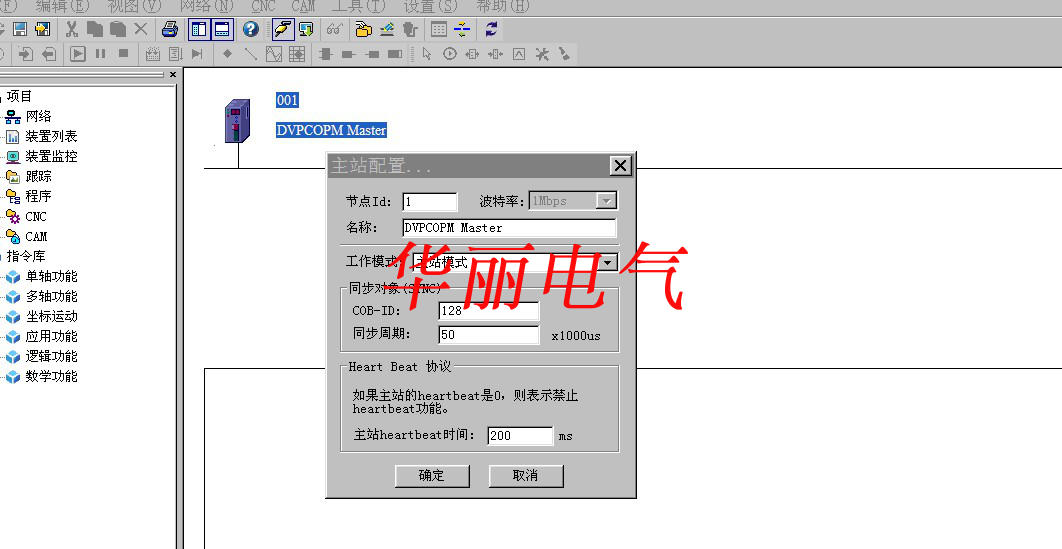Screen dimensions: 1062x549
Task: Click the 主站heartbeat时间 input field
Action: click(520, 435)
